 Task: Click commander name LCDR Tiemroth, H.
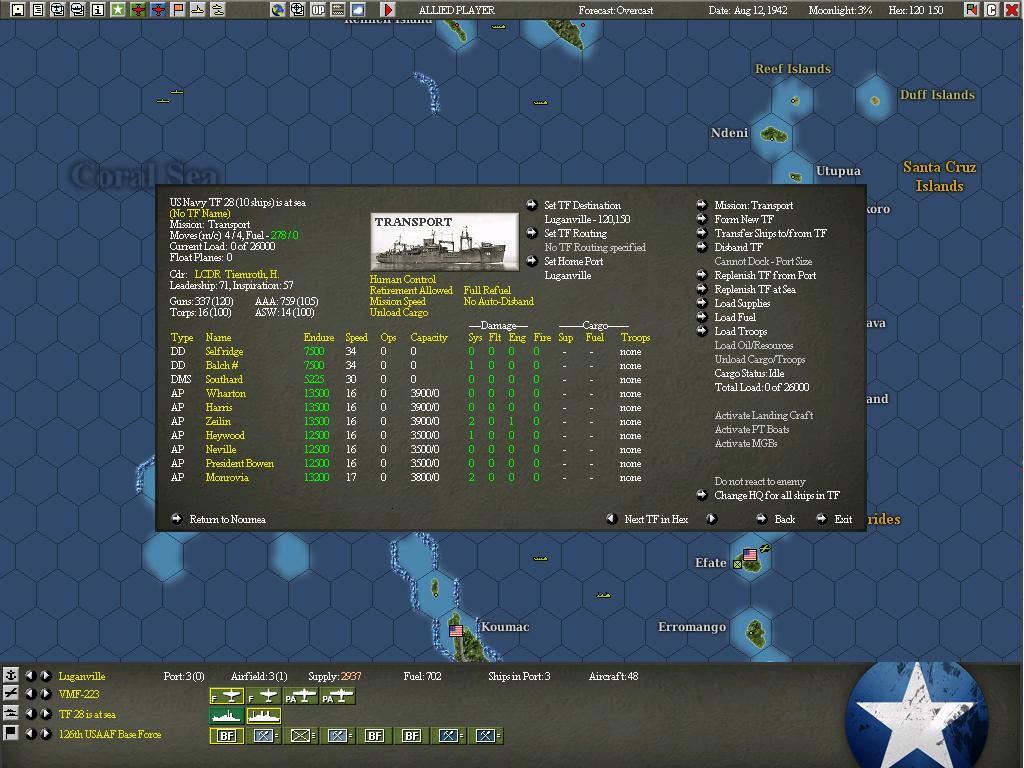(236, 275)
